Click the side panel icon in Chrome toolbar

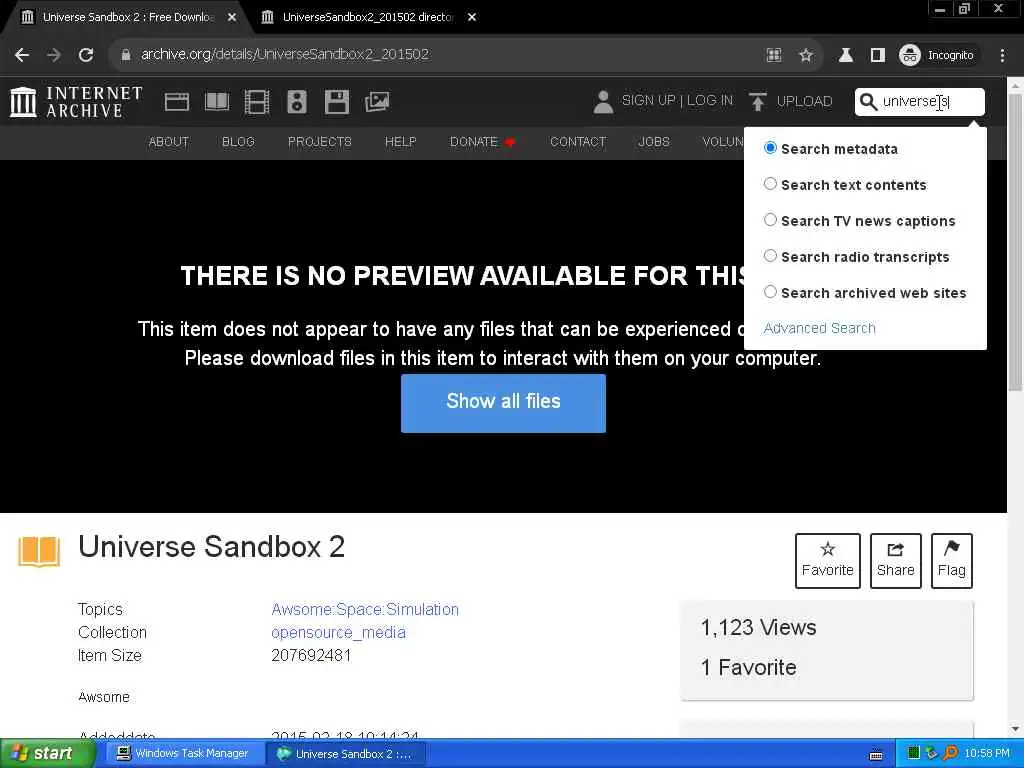pyautogui.click(x=878, y=55)
